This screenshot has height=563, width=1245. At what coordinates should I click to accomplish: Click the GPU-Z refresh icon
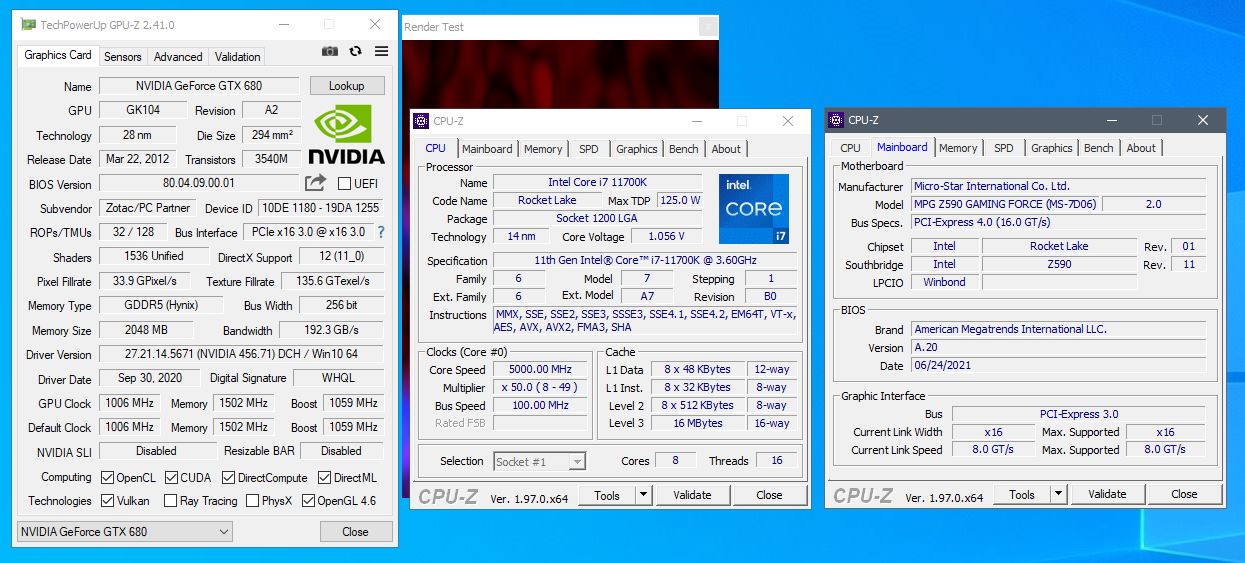355,51
